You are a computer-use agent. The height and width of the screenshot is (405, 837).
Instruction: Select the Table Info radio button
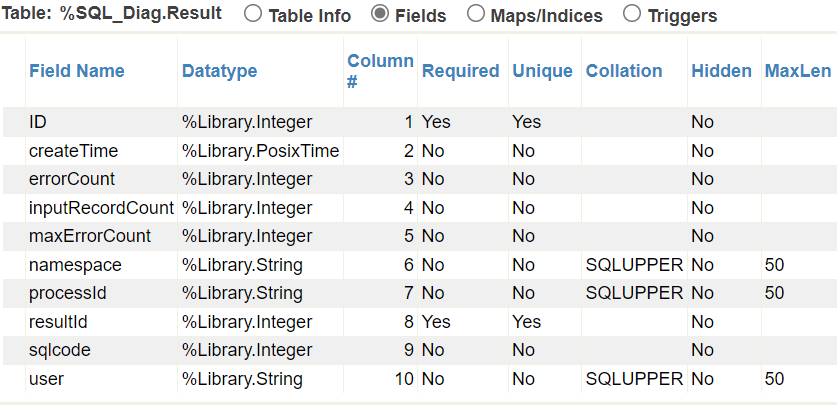[x=253, y=15]
